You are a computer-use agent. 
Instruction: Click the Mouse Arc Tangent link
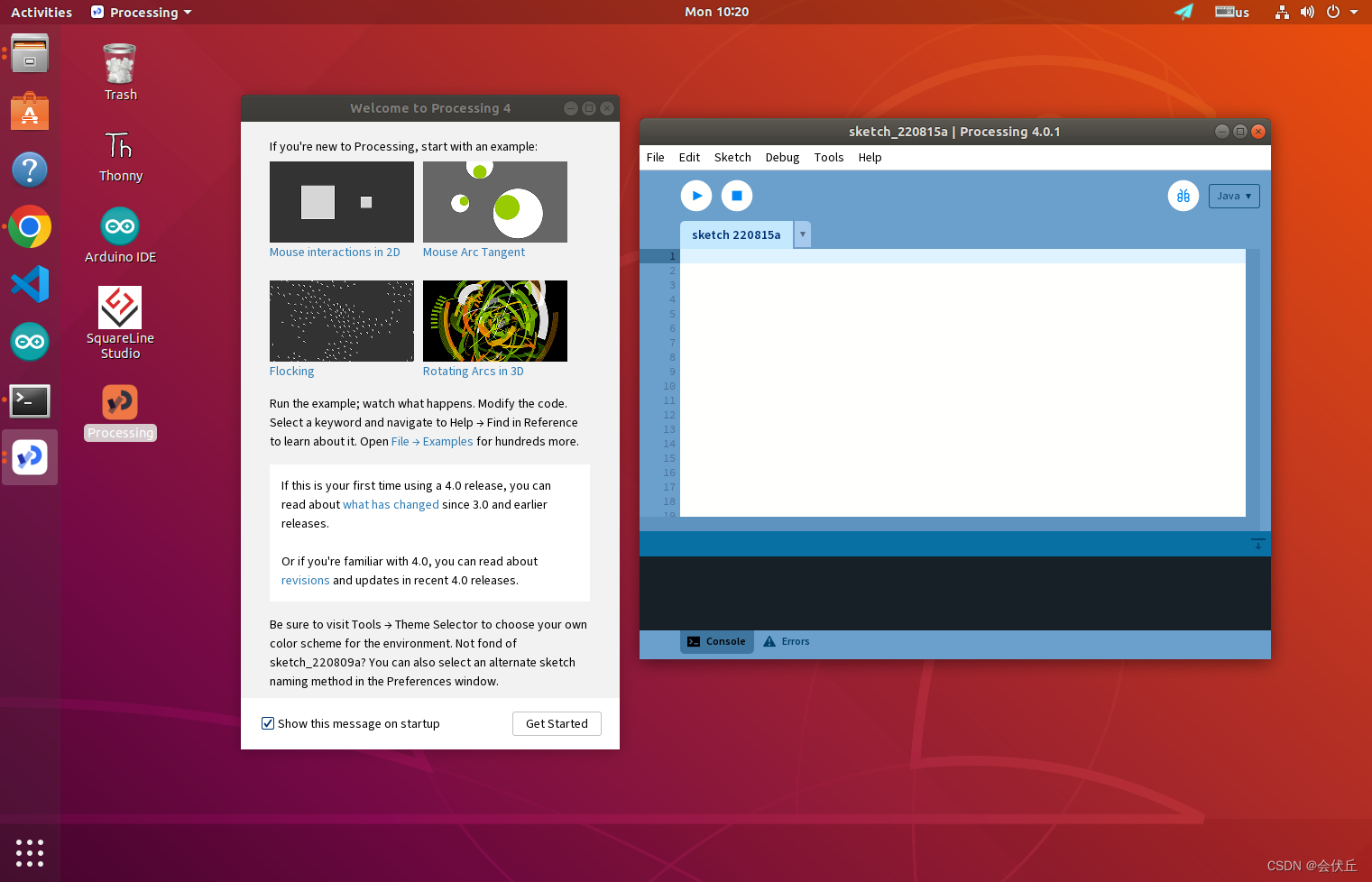coord(474,253)
